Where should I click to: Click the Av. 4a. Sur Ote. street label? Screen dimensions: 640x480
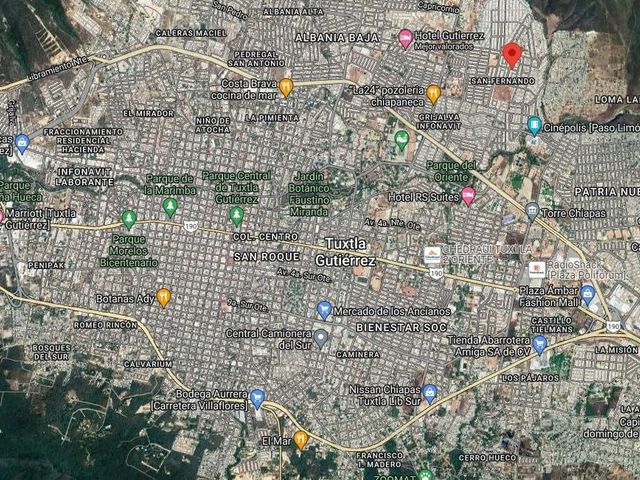click(304, 275)
